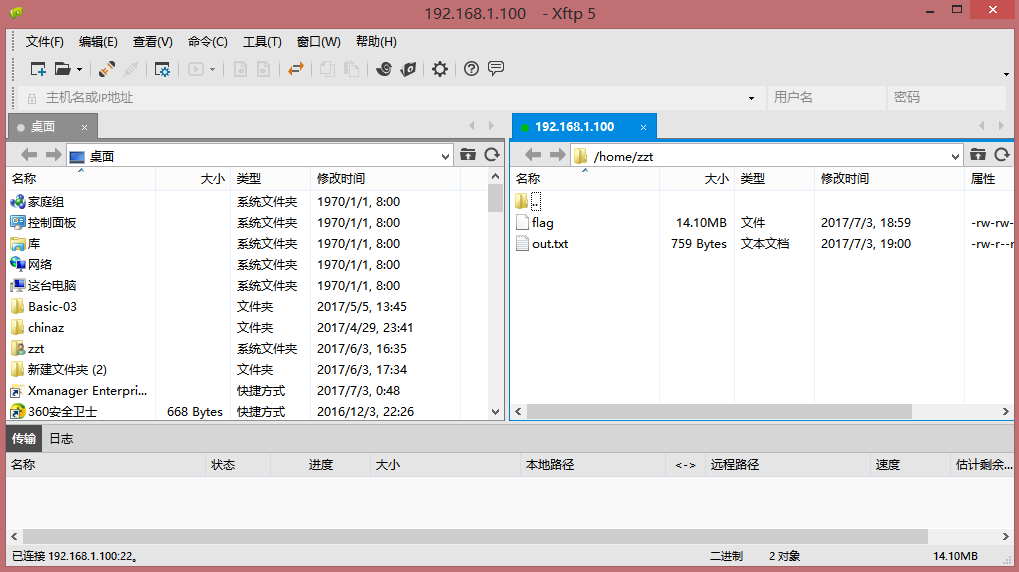The width and height of the screenshot is (1019, 572).
Task: Switch to the 日志 tab
Action: 61,439
